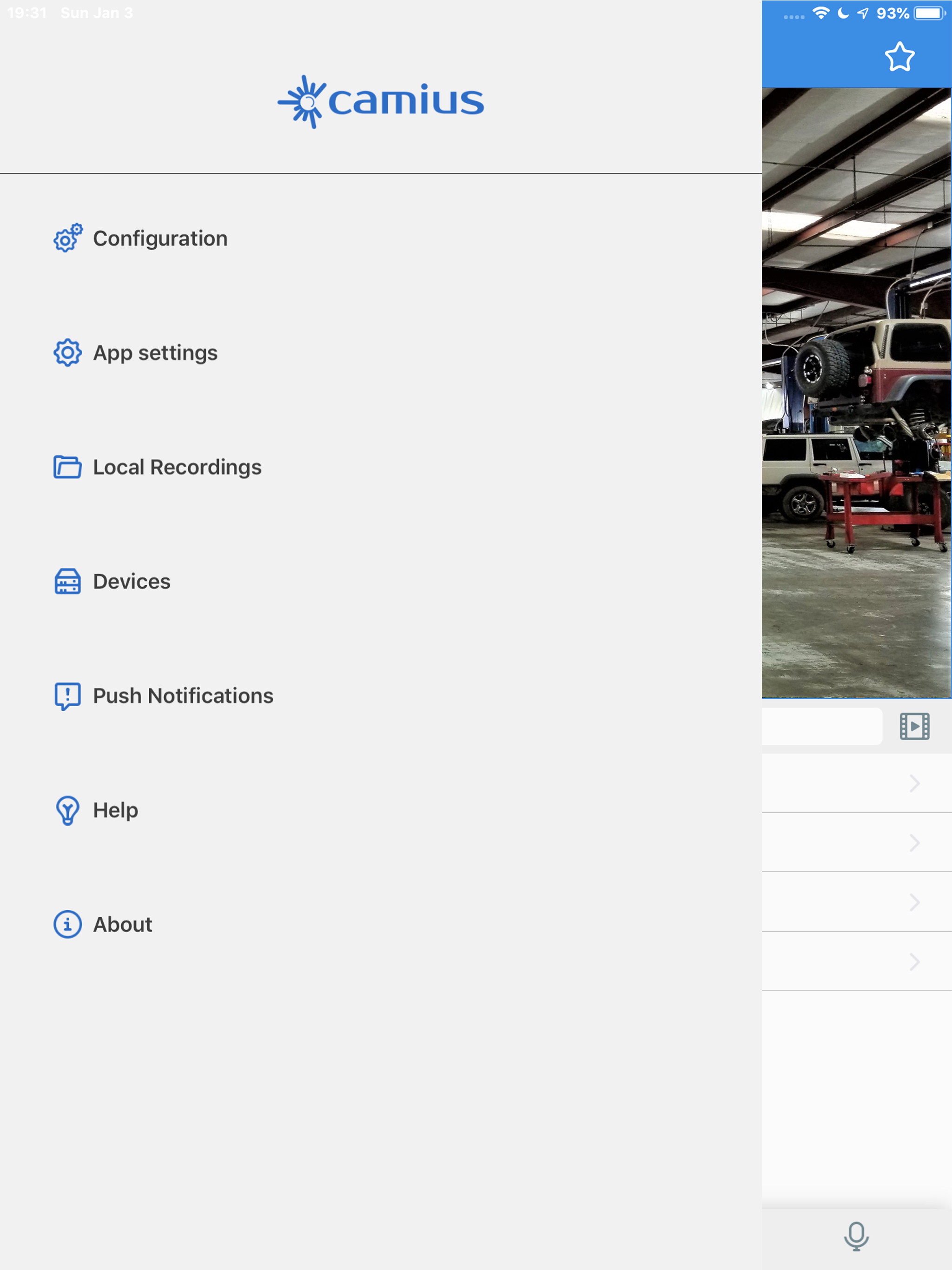
Task: Tap the garage camera live view
Action: click(x=856, y=393)
